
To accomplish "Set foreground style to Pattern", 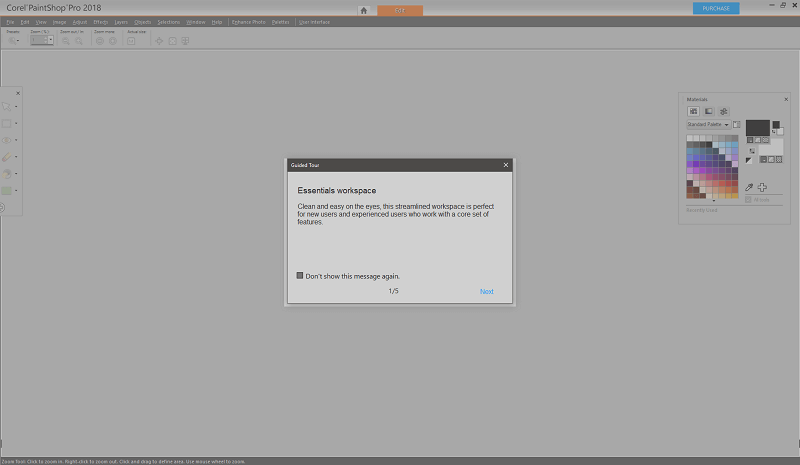I will click(x=766, y=140).
